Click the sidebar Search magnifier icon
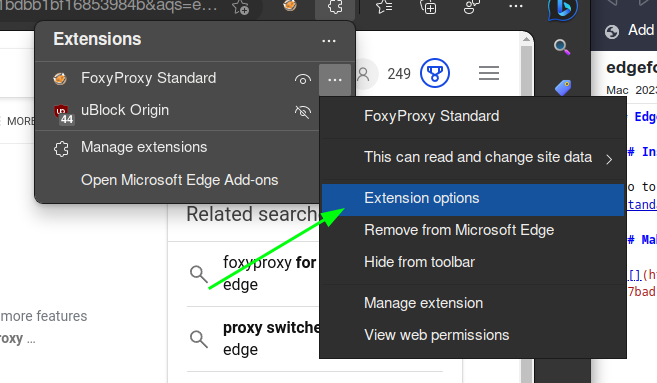 point(562,47)
